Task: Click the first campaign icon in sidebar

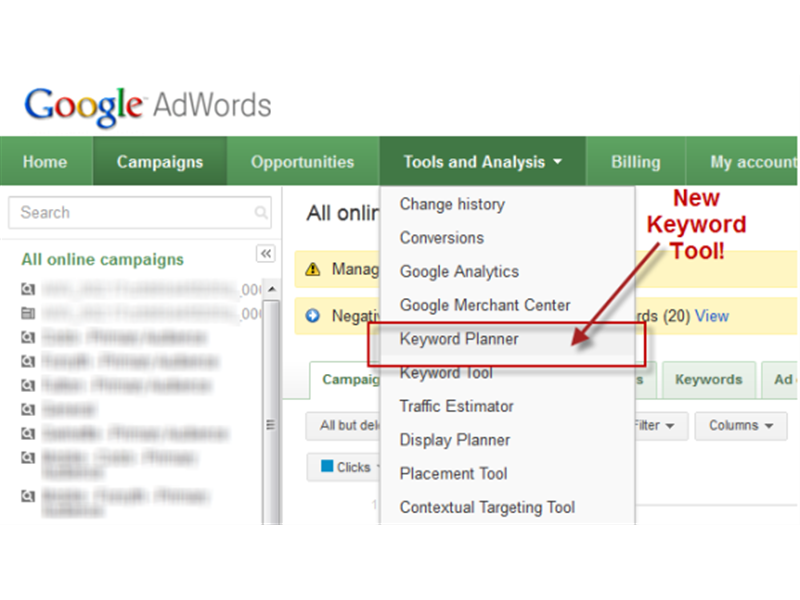Action: tap(28, 289)
